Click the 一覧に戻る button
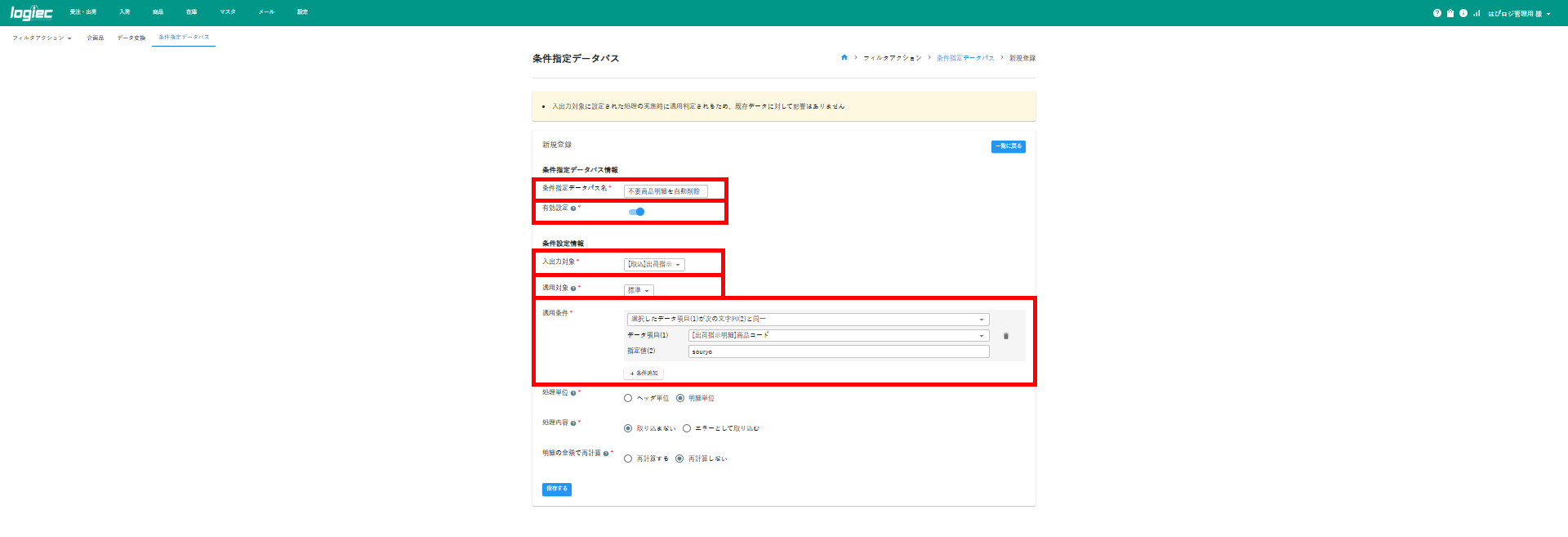The width and height of the screenshot is (1568, 537). [1008, 146]
